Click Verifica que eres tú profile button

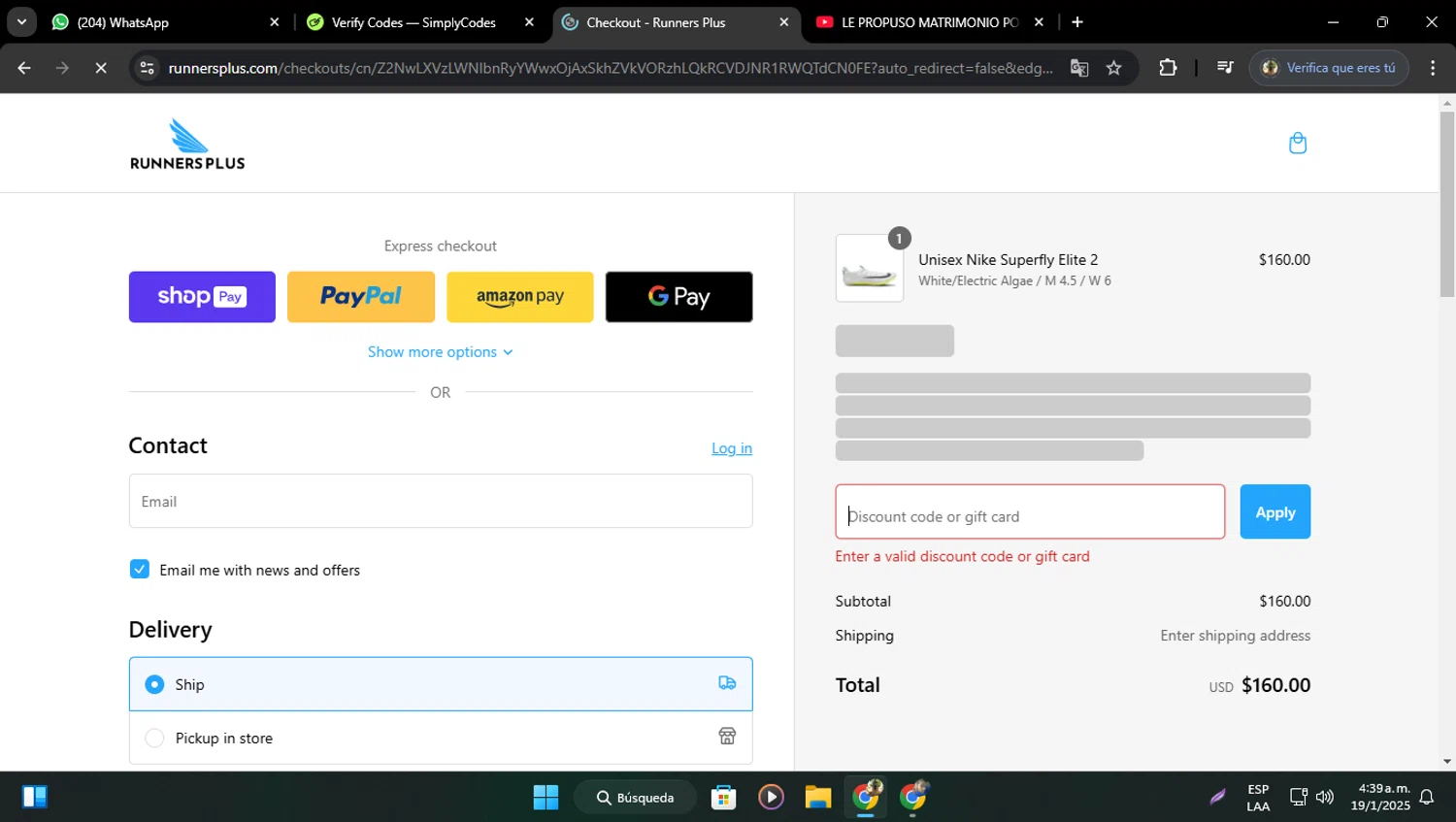(1329, 68)
